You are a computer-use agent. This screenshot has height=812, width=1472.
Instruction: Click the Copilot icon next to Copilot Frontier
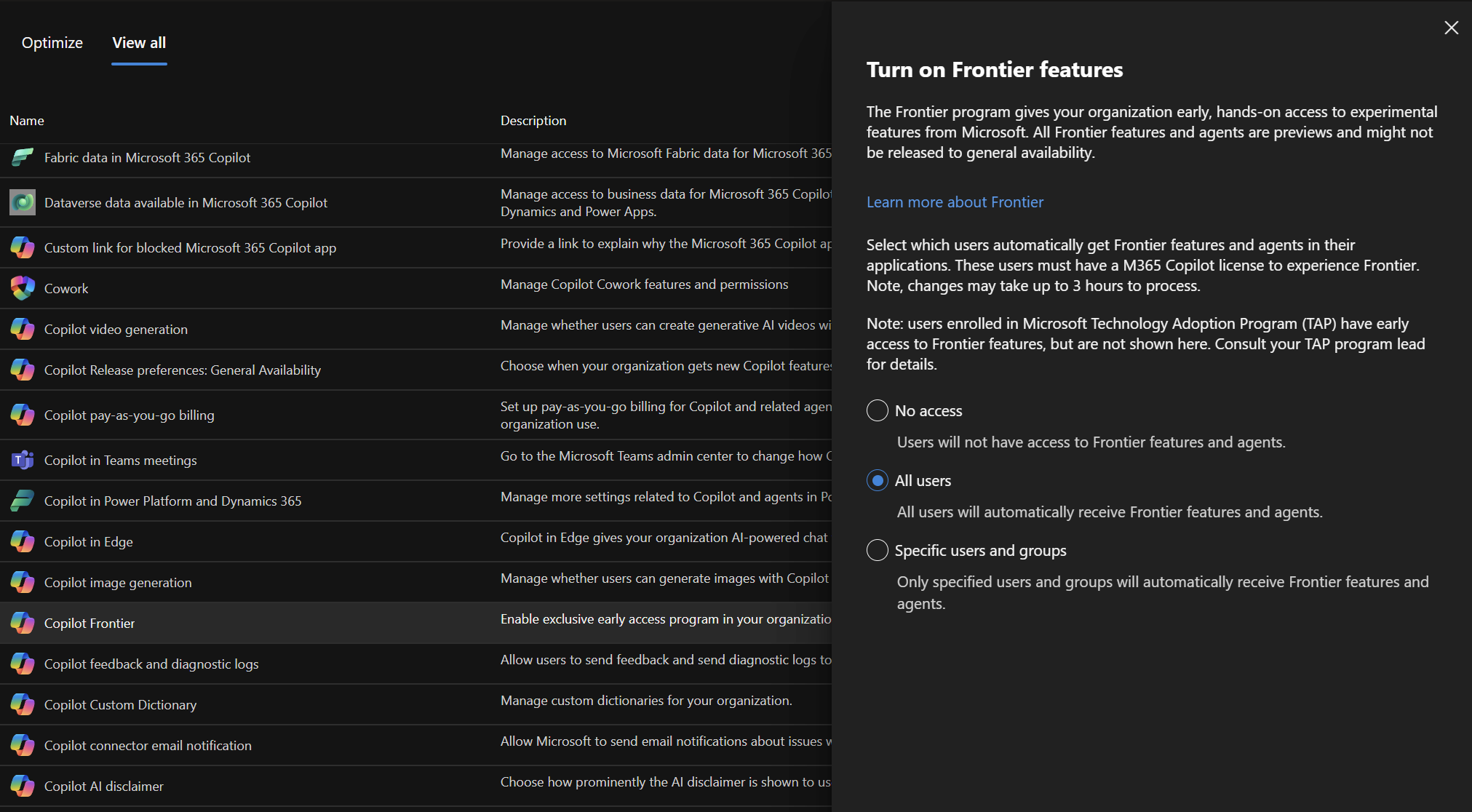click(x=23, y=623)
